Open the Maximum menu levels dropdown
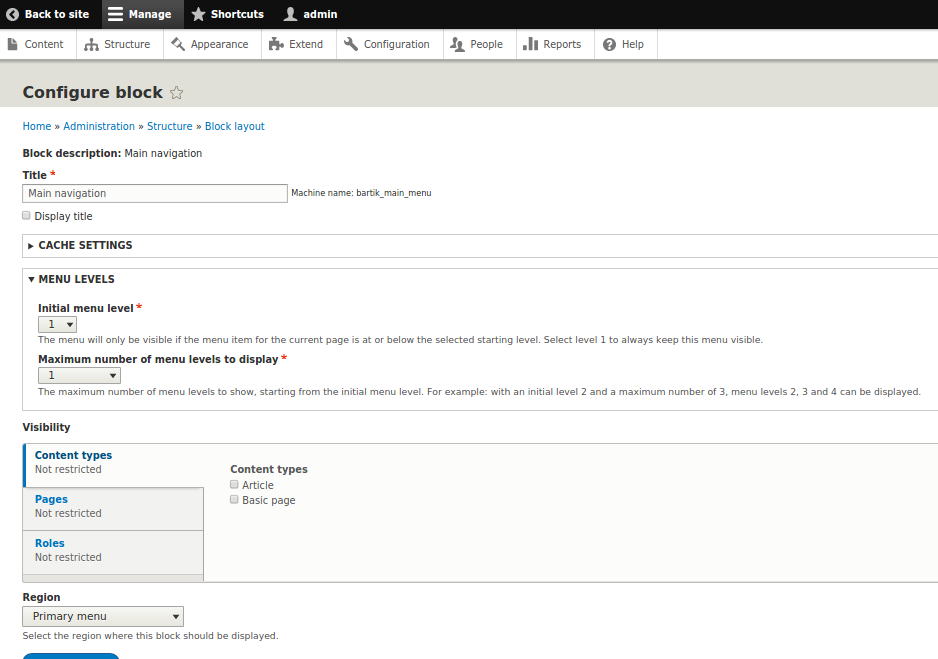938x659 pixels. pyautogui.click(x=79, y=374)
